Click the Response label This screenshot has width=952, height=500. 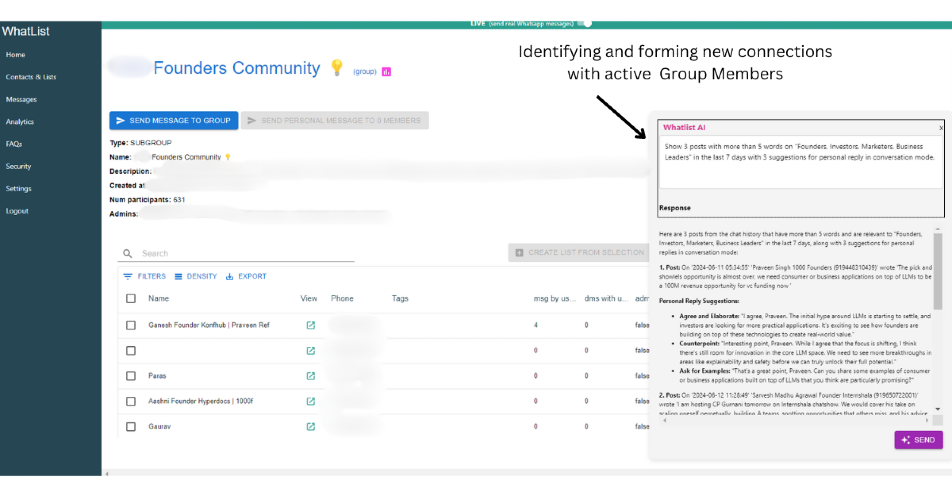coord(675,208)
